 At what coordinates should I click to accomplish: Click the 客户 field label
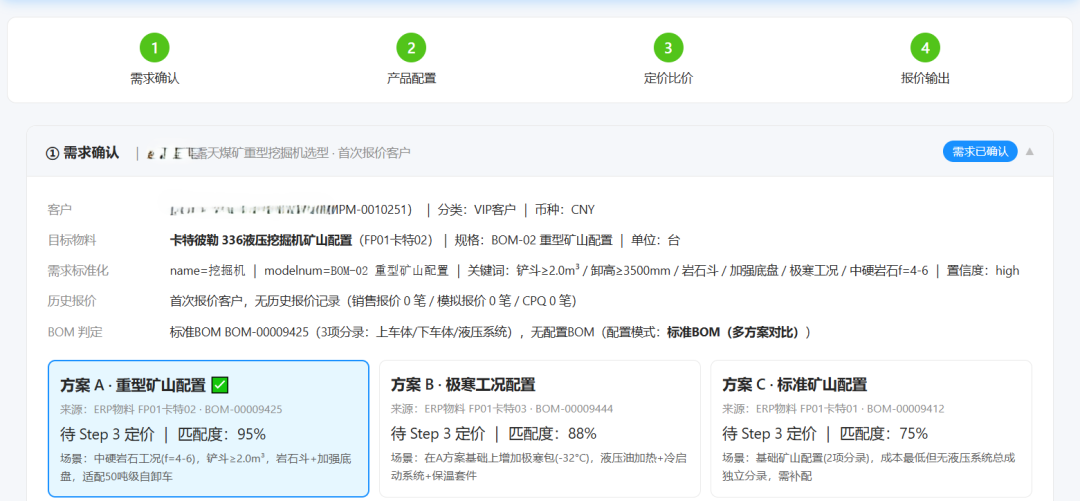point(60,209)
